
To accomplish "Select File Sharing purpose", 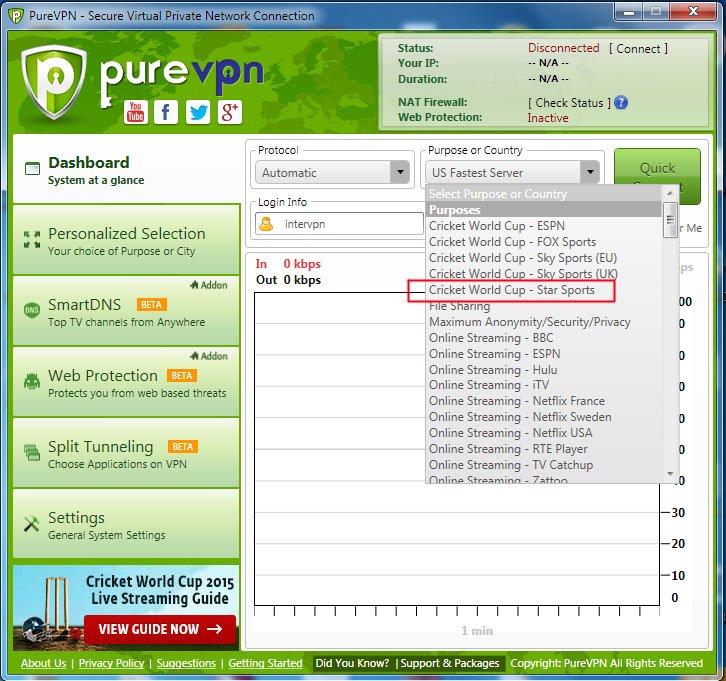I will pyautogui.click(x=544, y=306).
